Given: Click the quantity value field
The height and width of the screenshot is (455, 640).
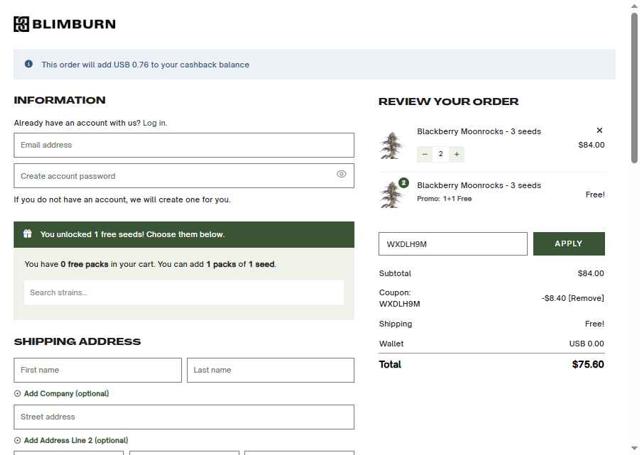Looking at the screenshot, I should pyautogui.click(x=440, y=154).
